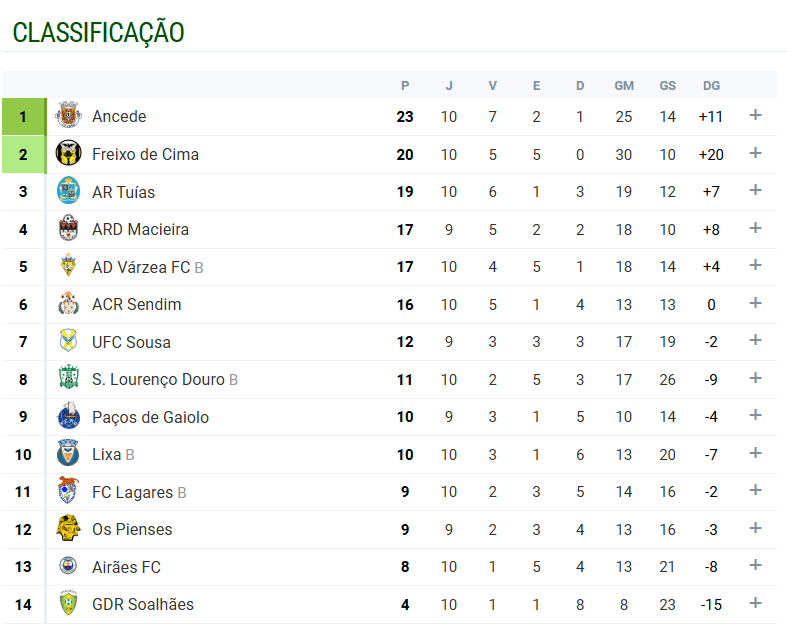
Task: Expand details for UFC Sousa row
Action: tap(755, 341)
